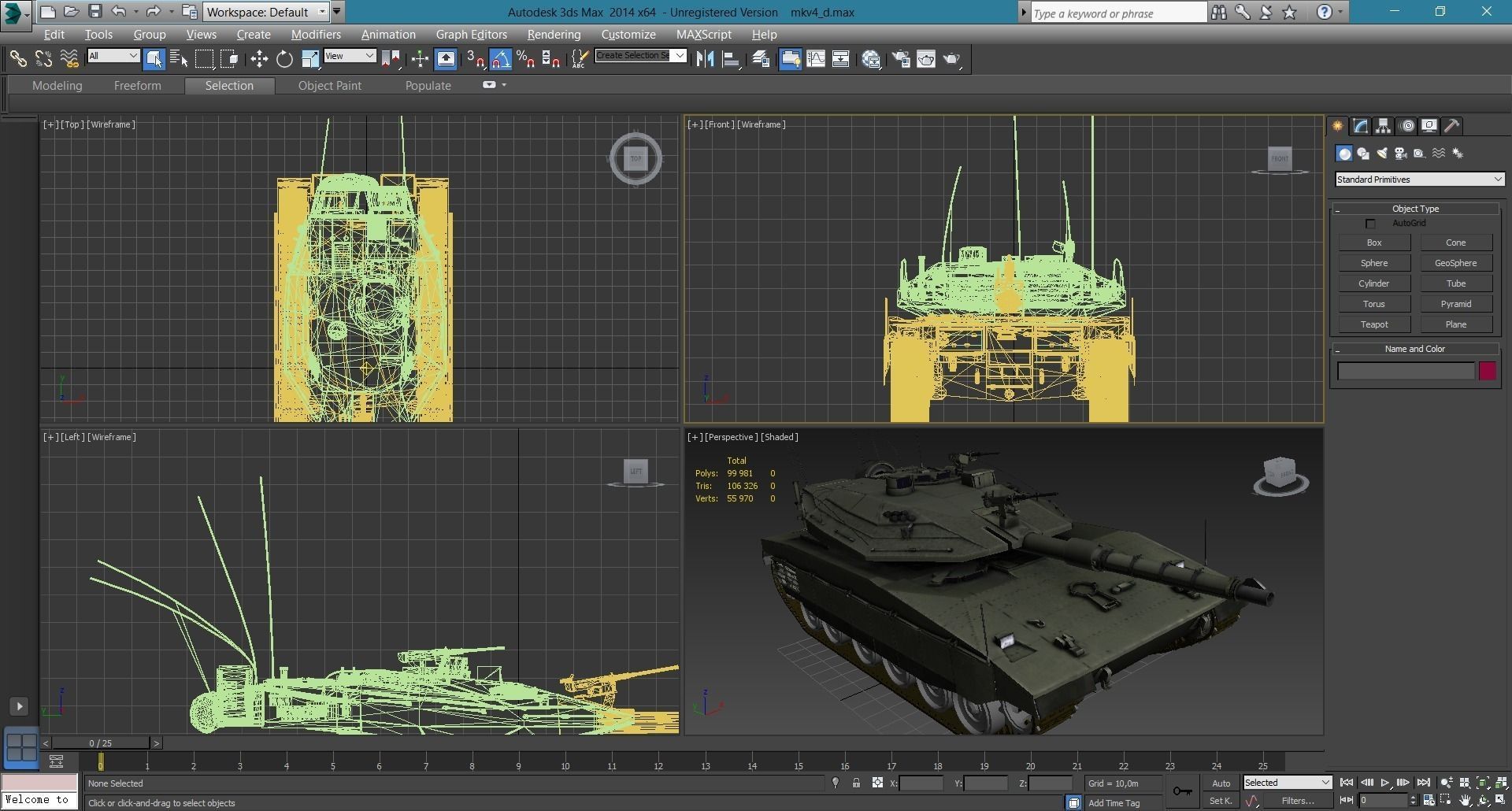Click the Rendered Frame Window icon
Viewport: 1512px width, 811px height.
tap(926, 59)
